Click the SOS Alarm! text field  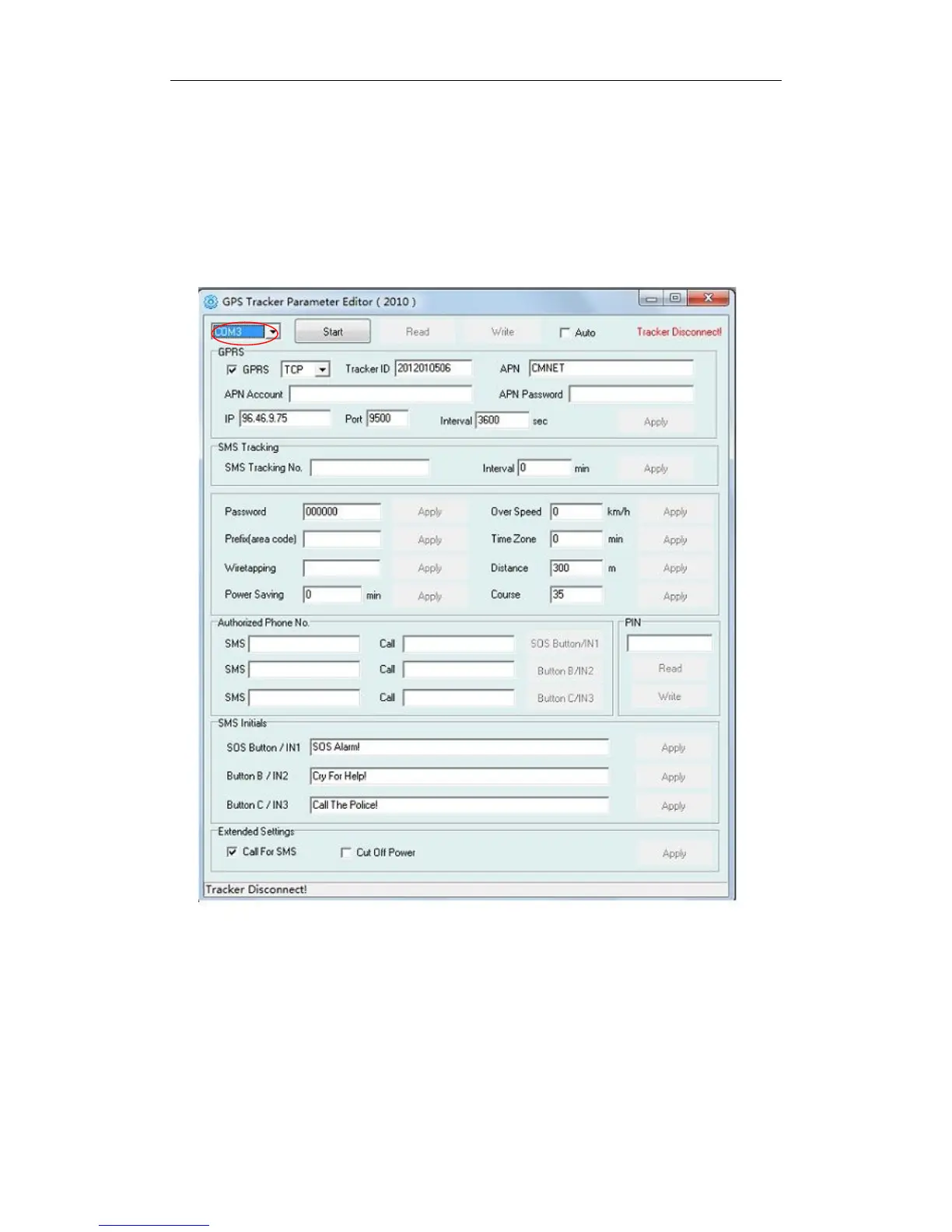pyautogui.click(x=459, y=747)
